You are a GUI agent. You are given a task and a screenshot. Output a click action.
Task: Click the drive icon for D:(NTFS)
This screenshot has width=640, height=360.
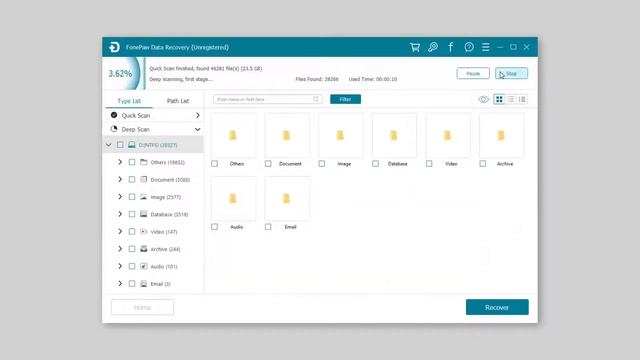(131, 145)
